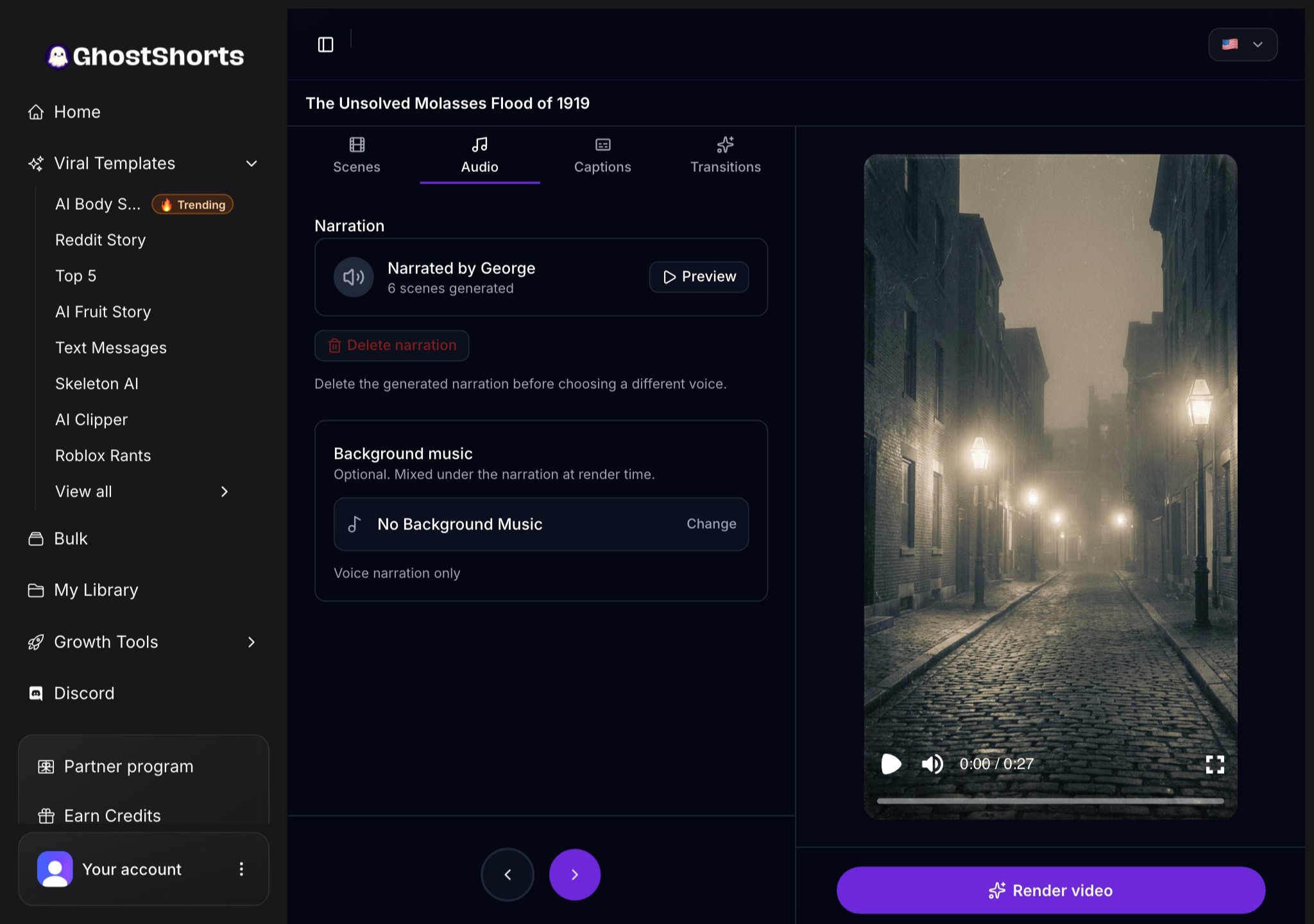
Task: Click the music note icon beside No Background Music
Action: (354, 524)
